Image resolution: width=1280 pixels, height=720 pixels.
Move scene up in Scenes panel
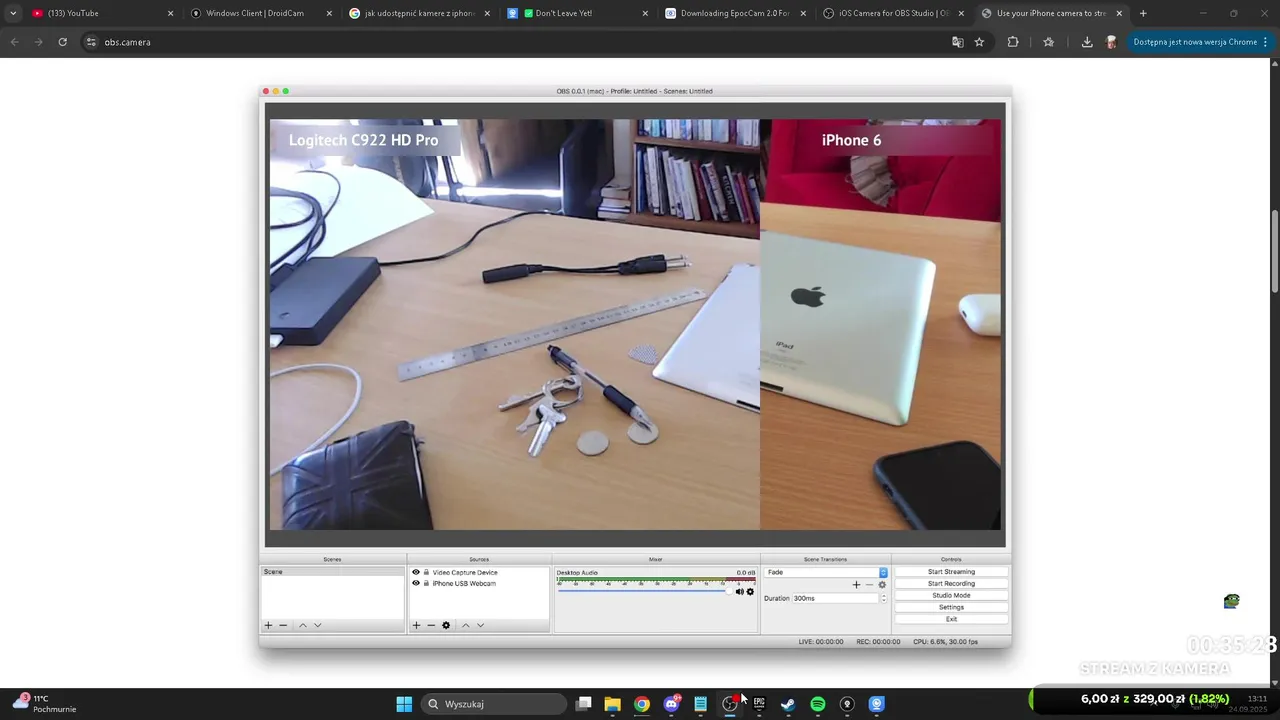303,625
